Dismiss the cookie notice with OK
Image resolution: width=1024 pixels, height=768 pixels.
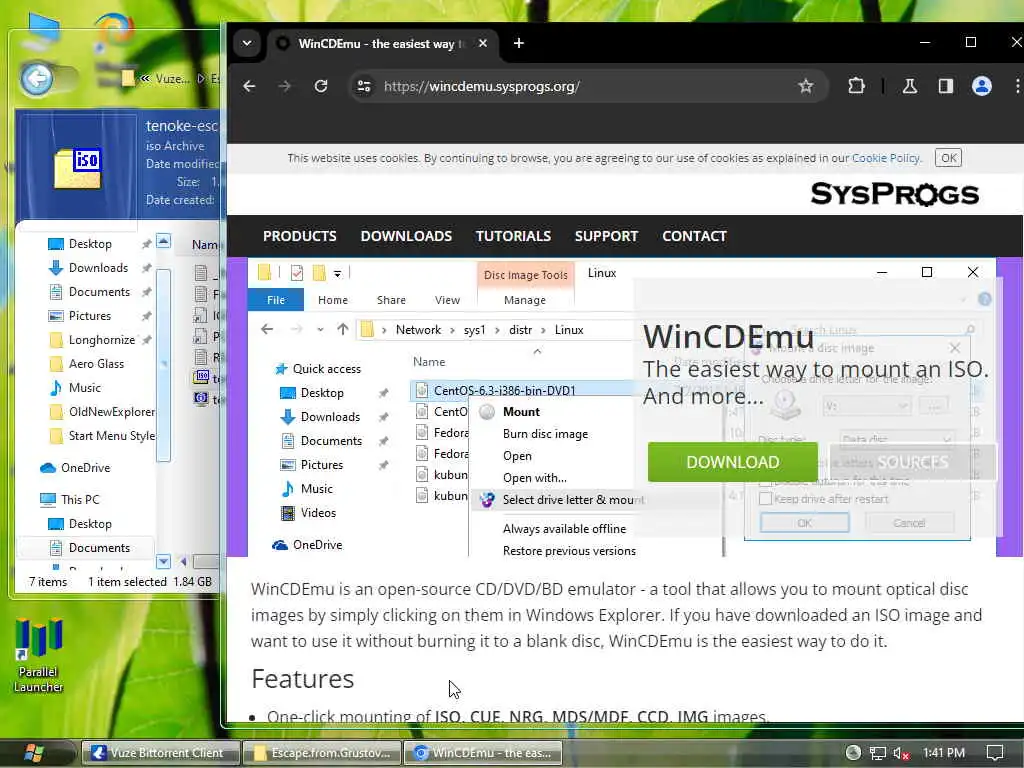(x=948, y=158)
